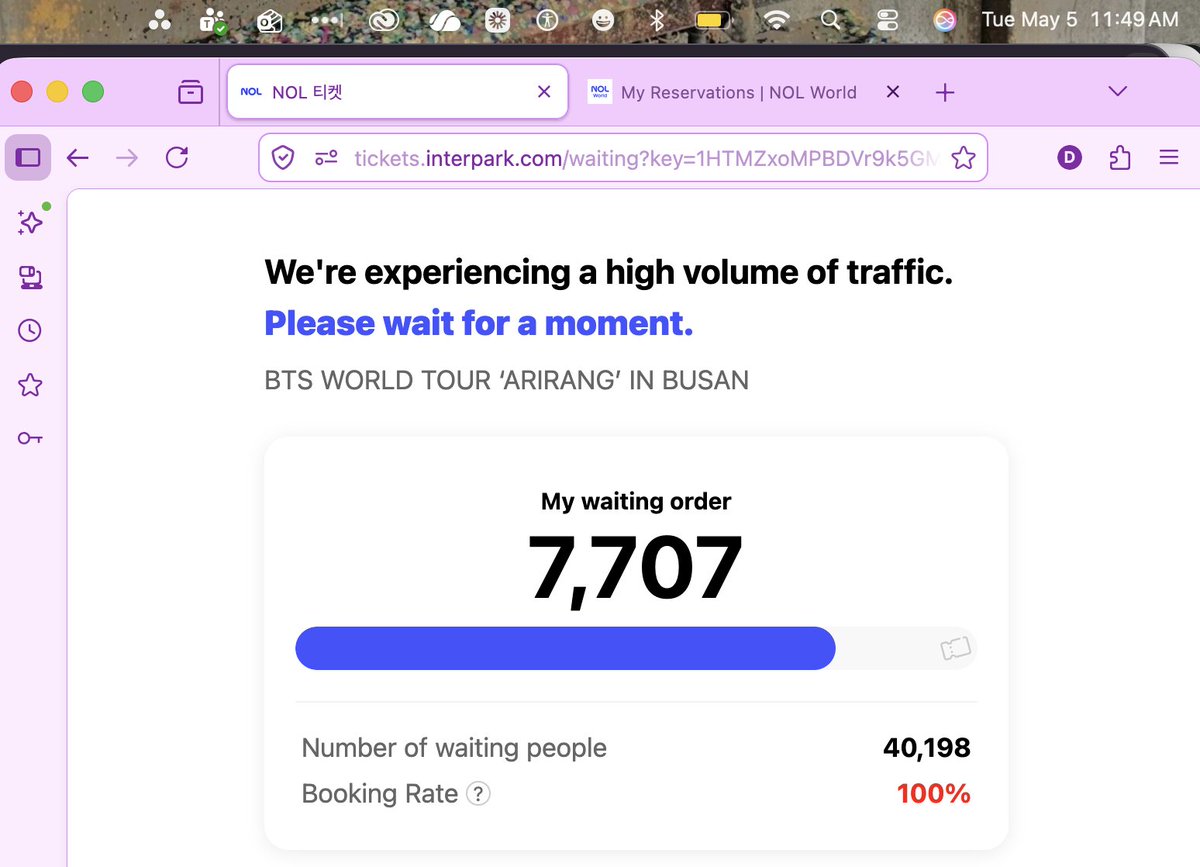The image size is (1200, 867).
Task: Click BTS WORLD TOUR 'ARIRANG' IN BUSAN title
Action: [x=506, y=381]
